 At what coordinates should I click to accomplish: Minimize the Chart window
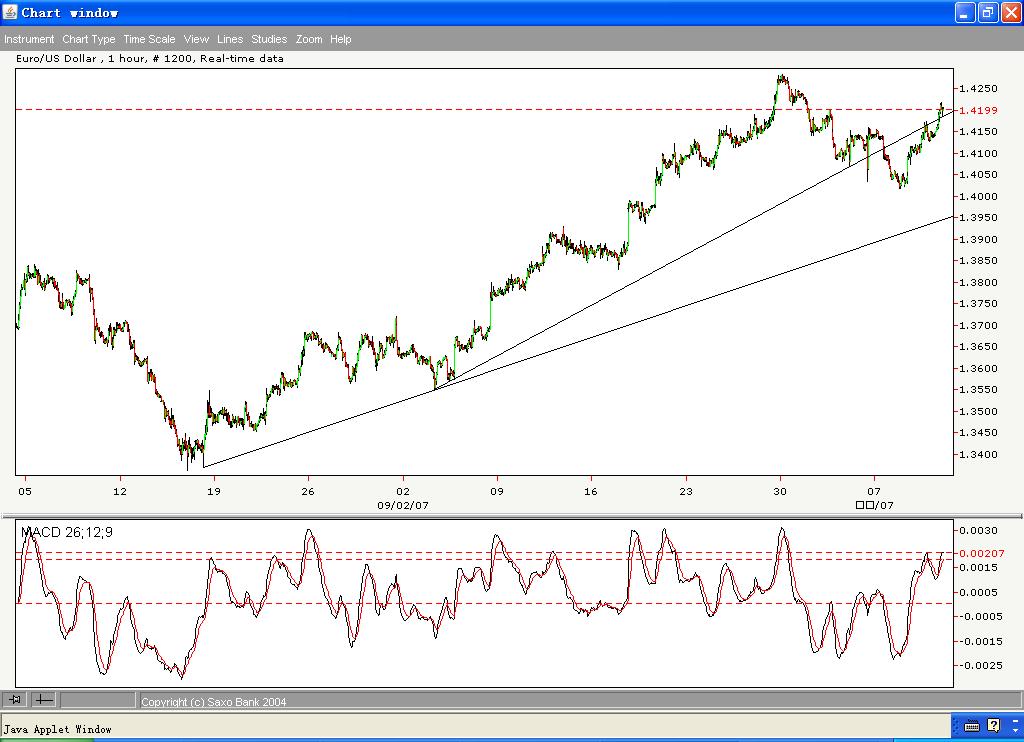point(965,12)
